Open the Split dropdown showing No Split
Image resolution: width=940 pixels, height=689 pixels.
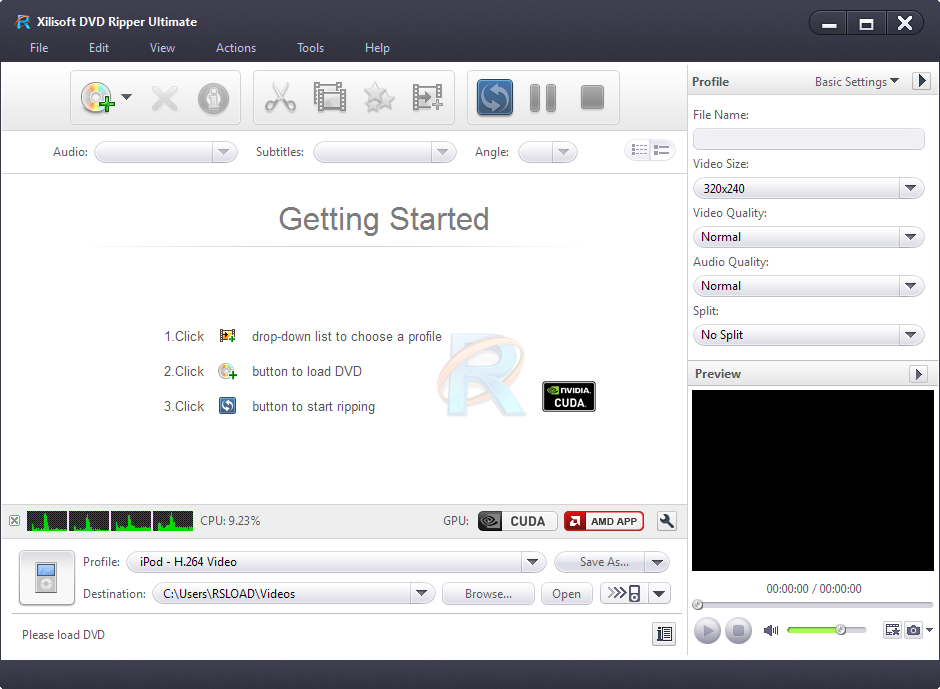point(809,335)
